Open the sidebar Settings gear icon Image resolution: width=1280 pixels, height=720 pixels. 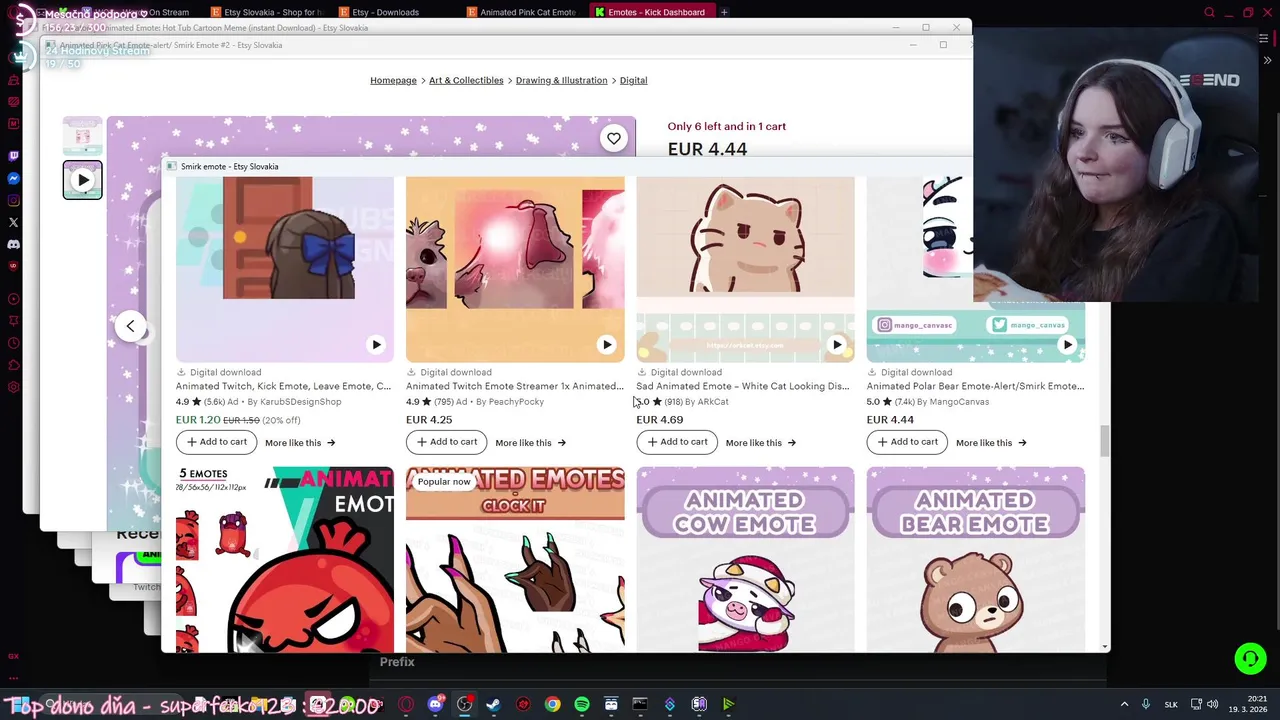[x=13, y=387]
